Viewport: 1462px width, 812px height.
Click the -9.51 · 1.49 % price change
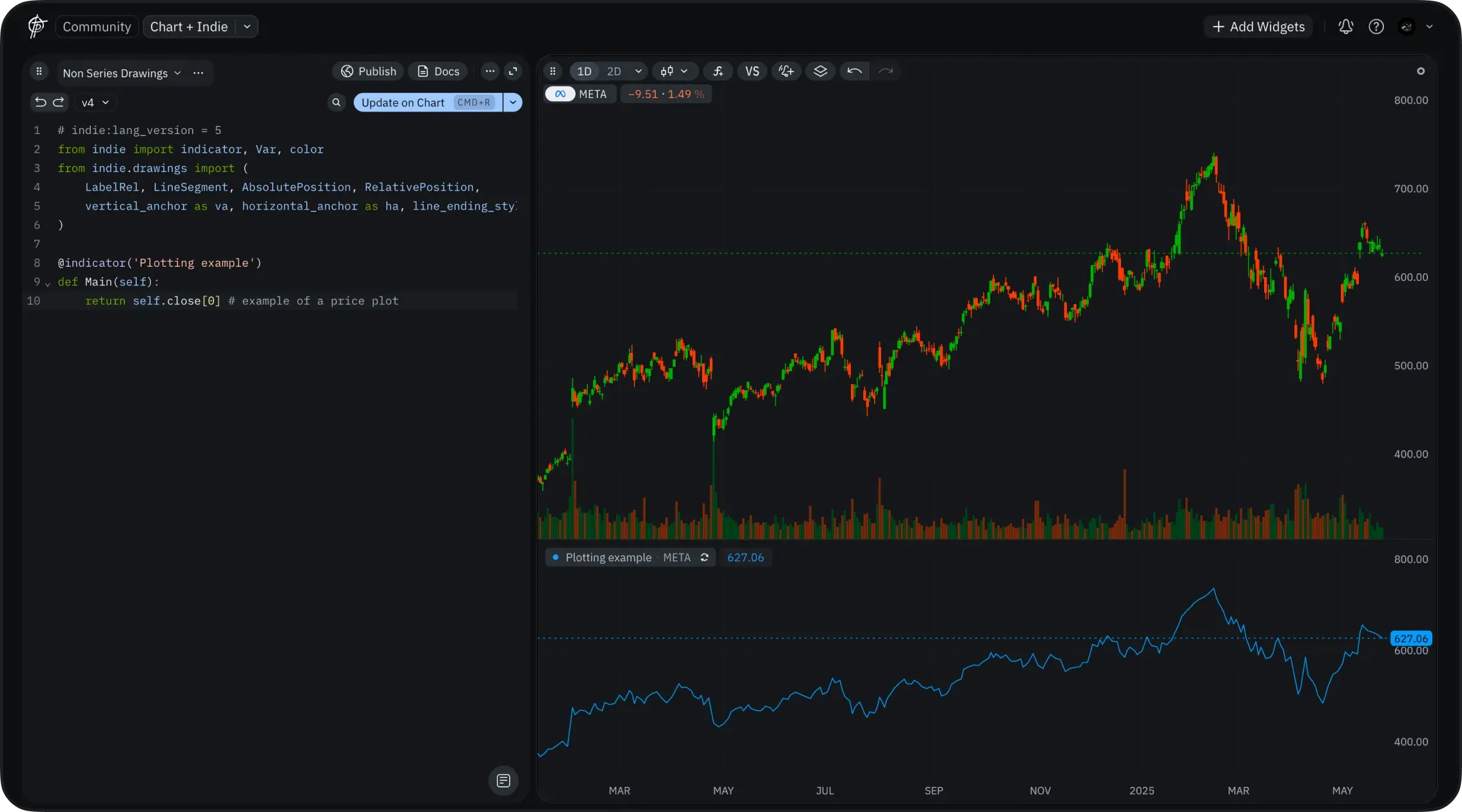coord(666,94)
